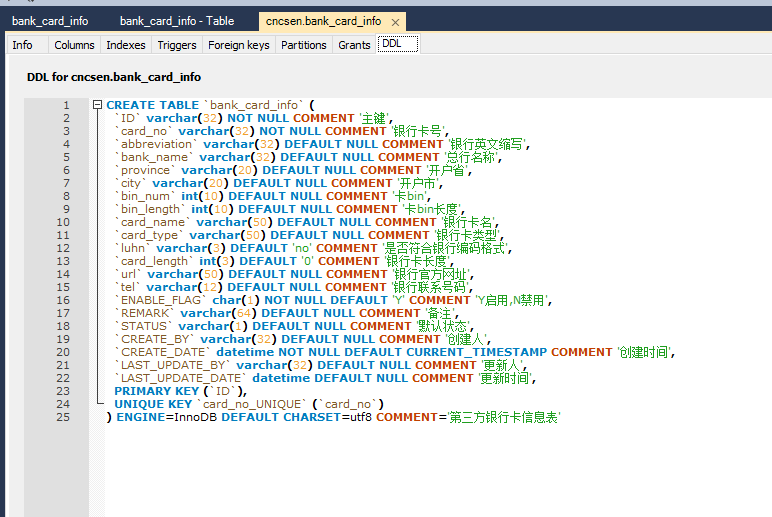The image size is (772, 517).
Task: Select the DDL sub-tab
Action: tap(392, 45)
